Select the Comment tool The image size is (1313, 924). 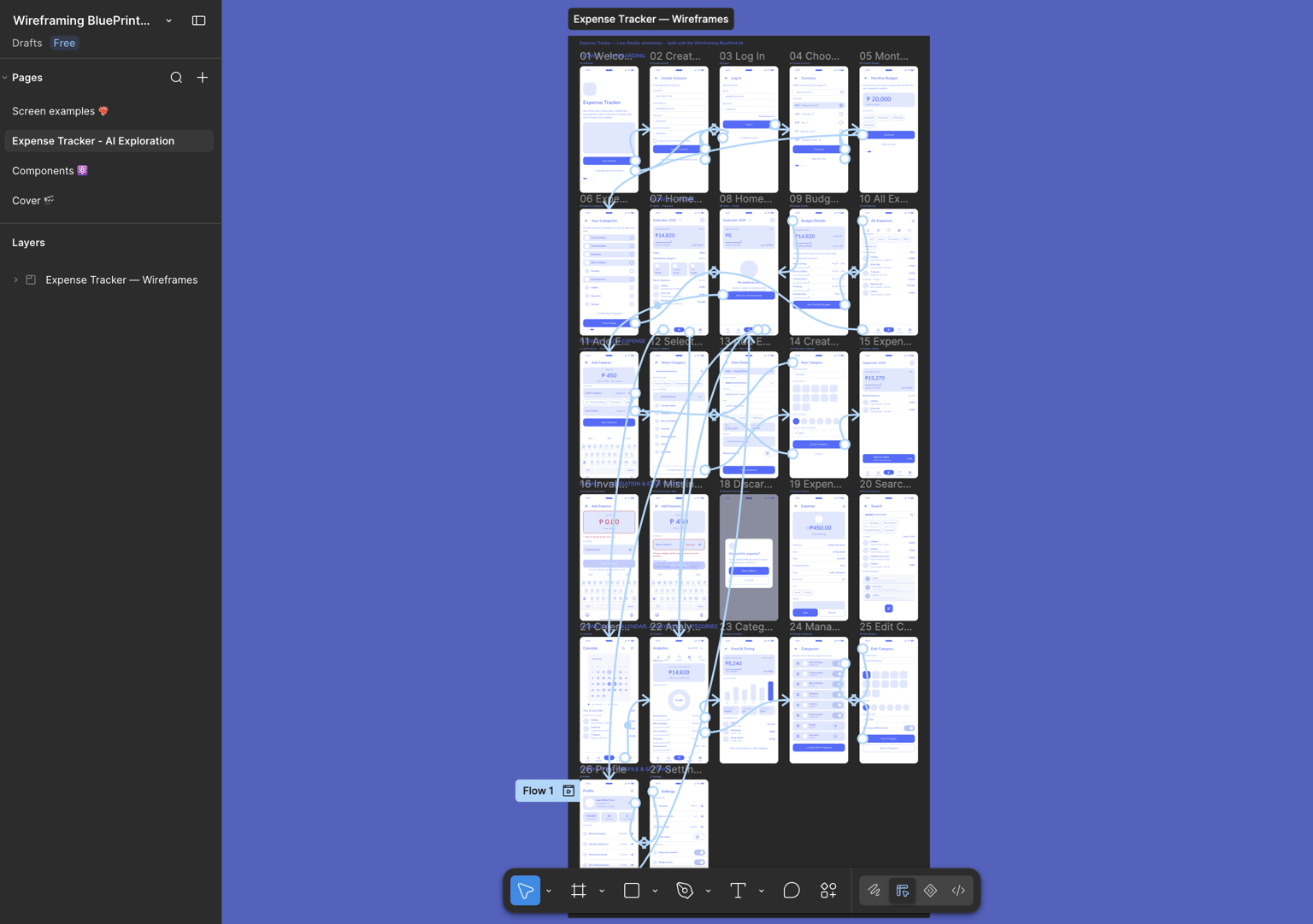tap(792, 891)
